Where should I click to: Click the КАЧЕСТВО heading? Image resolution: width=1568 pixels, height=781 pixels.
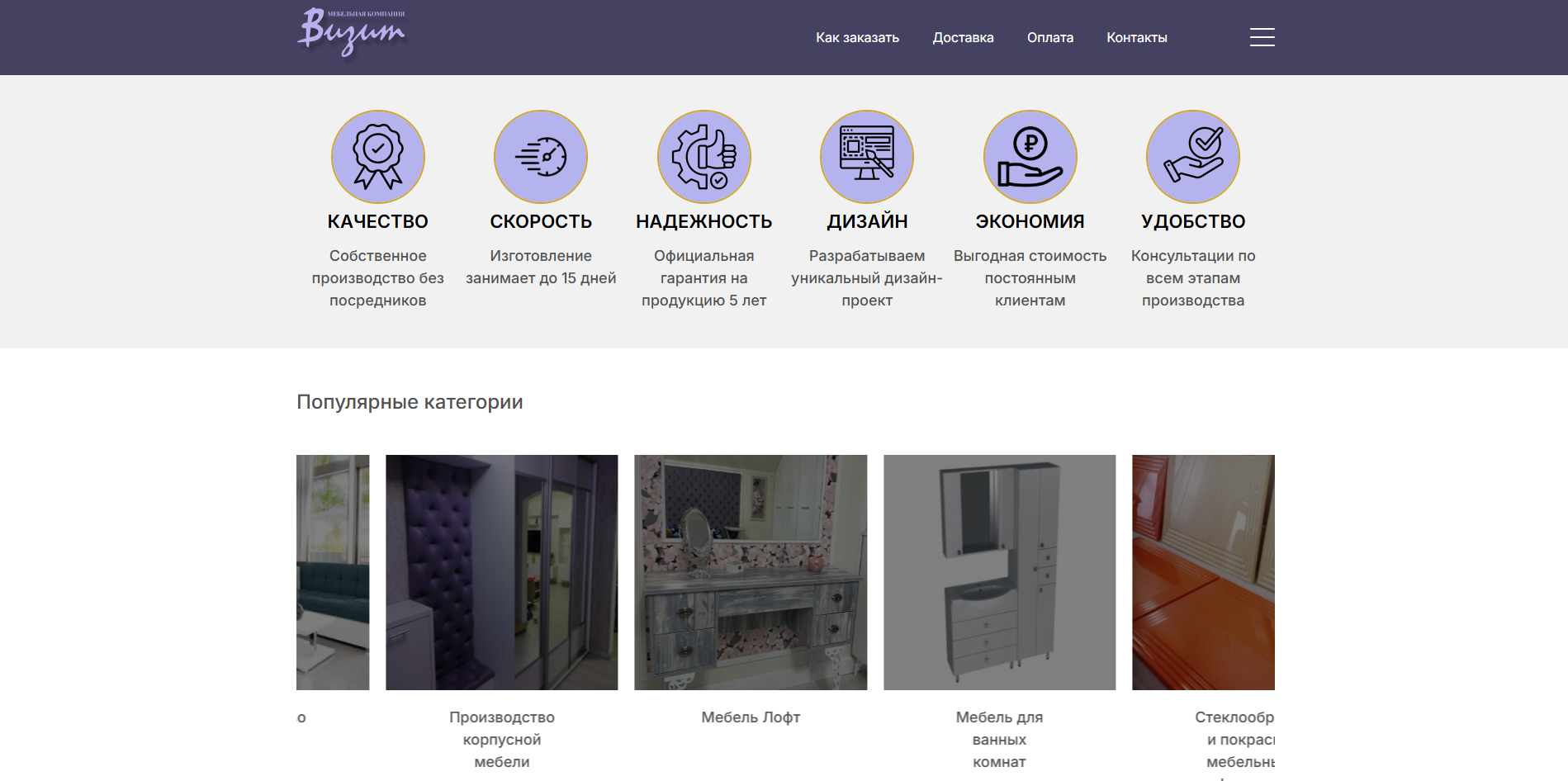pos(378,221)
